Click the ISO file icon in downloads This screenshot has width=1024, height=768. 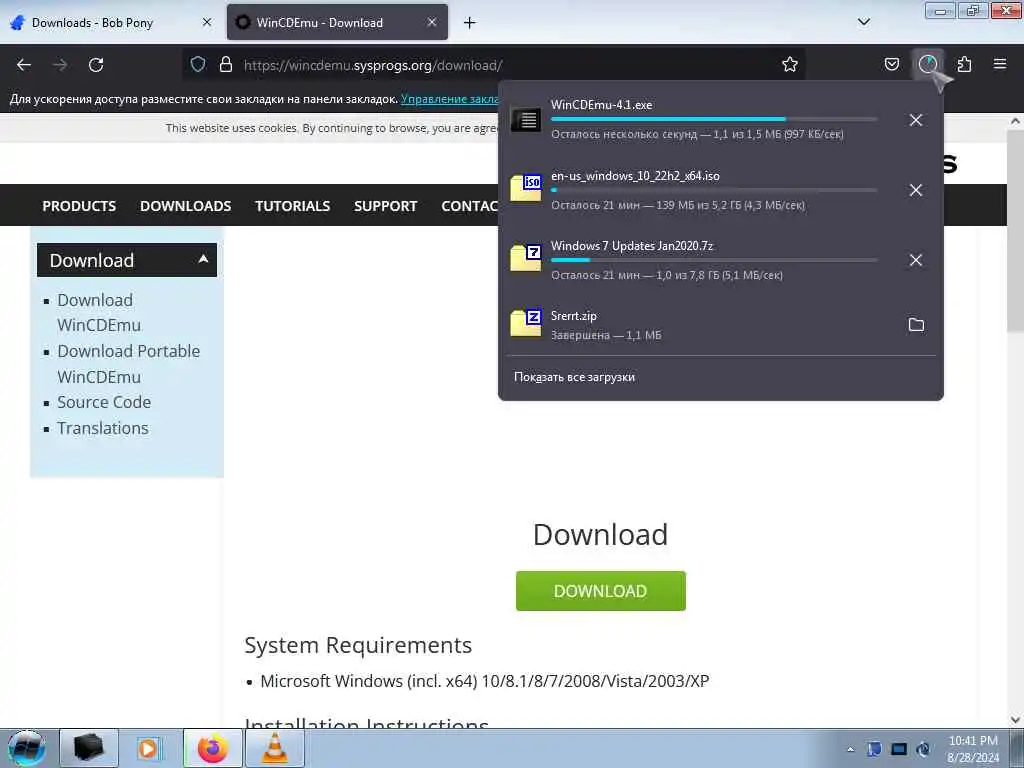click(526, 189)
